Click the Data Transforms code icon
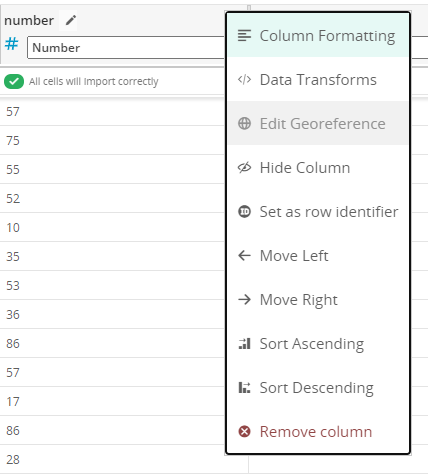 click(x=244, y=80)
